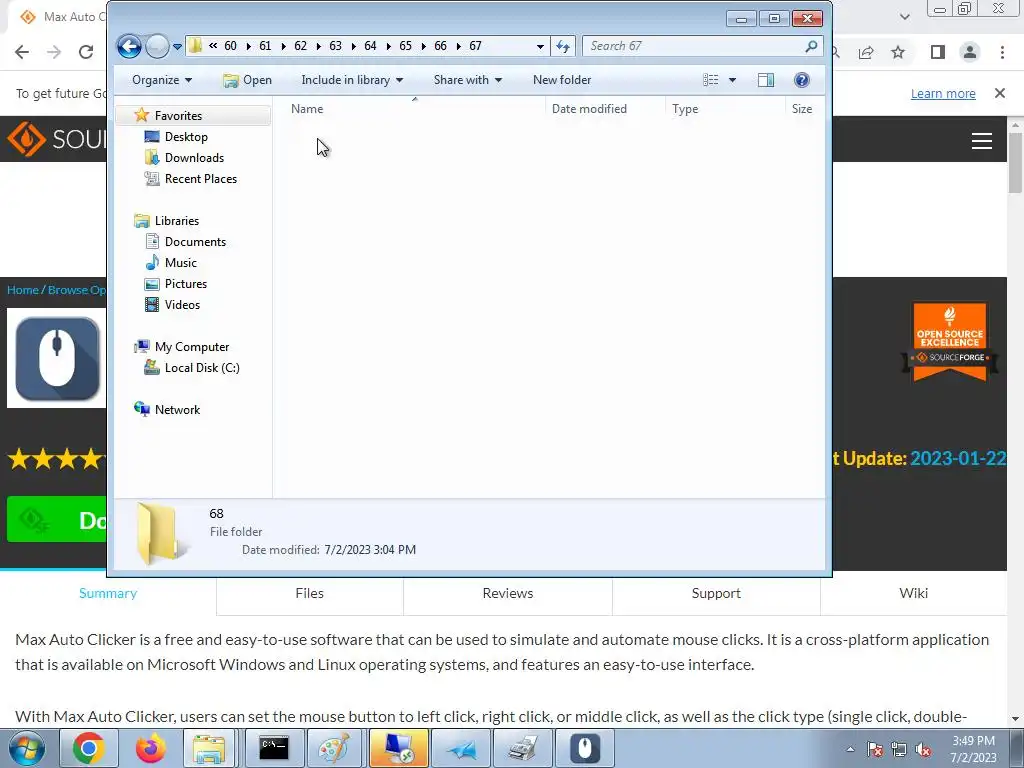Focus the Search 67 input field
This screenshot has height=768, width=1024.
coord(702,46)
